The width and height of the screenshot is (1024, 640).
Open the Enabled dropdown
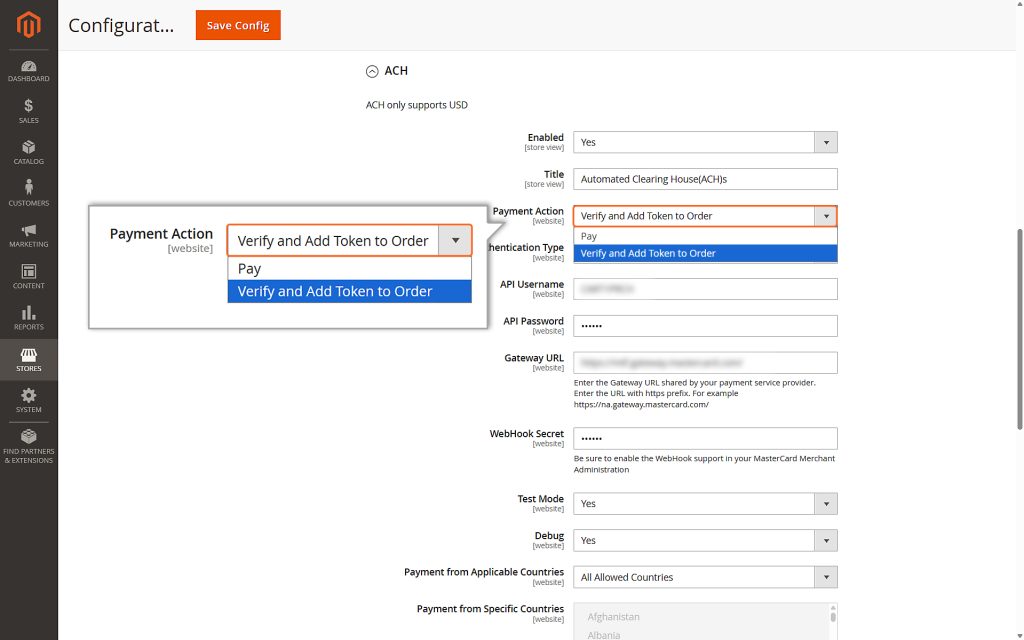tap(825, 141)
